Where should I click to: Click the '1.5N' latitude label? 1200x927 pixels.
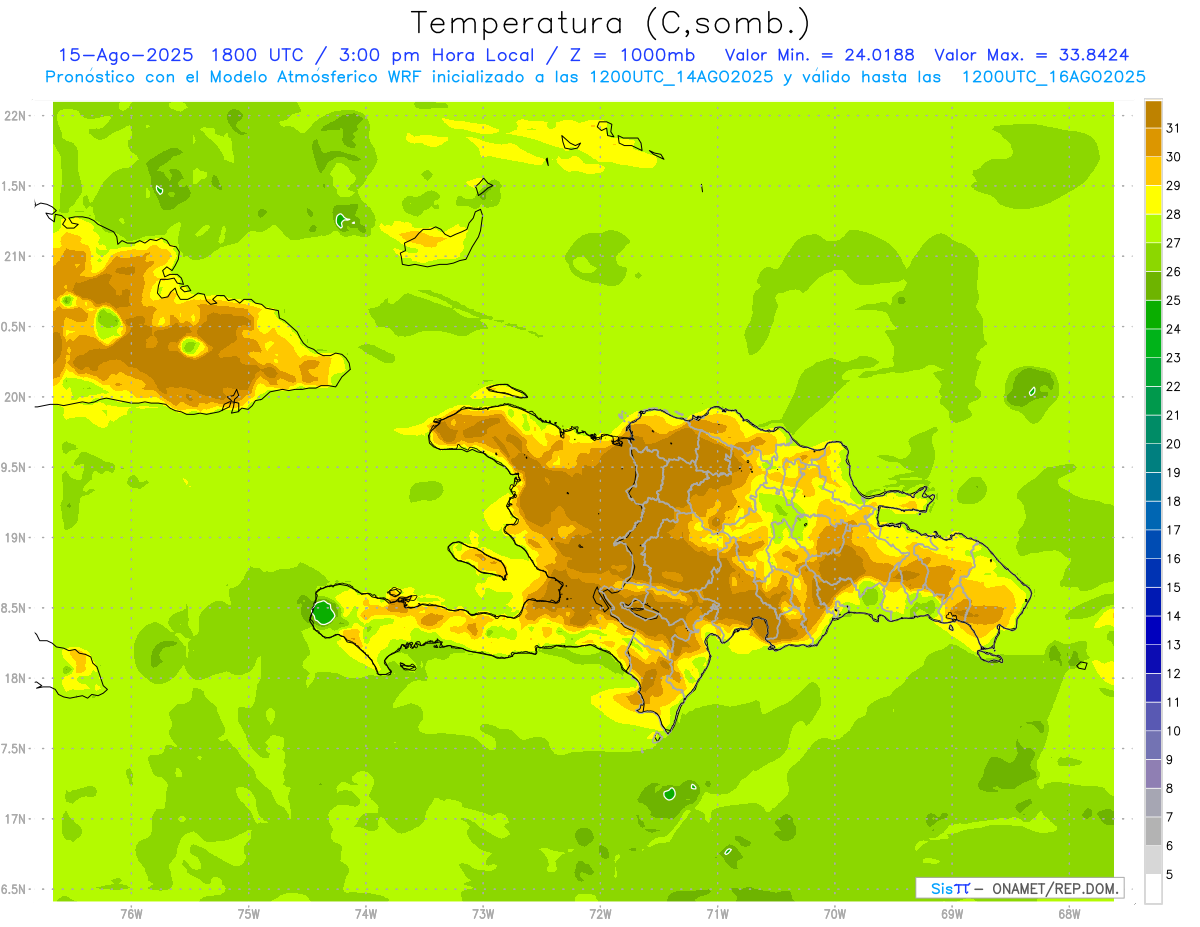click(x=15, y=187)
